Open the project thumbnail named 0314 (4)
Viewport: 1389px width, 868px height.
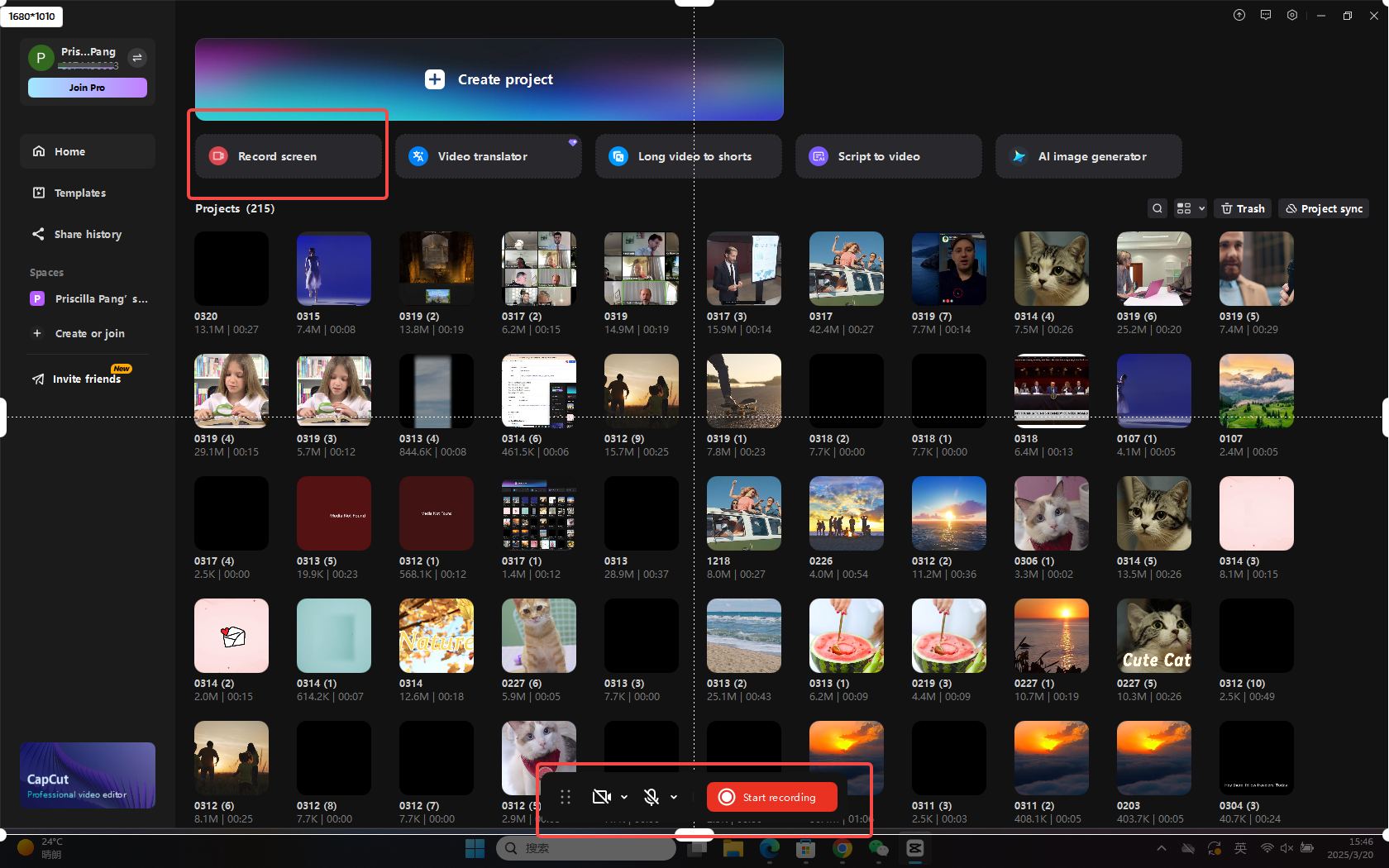[1052, 269]
